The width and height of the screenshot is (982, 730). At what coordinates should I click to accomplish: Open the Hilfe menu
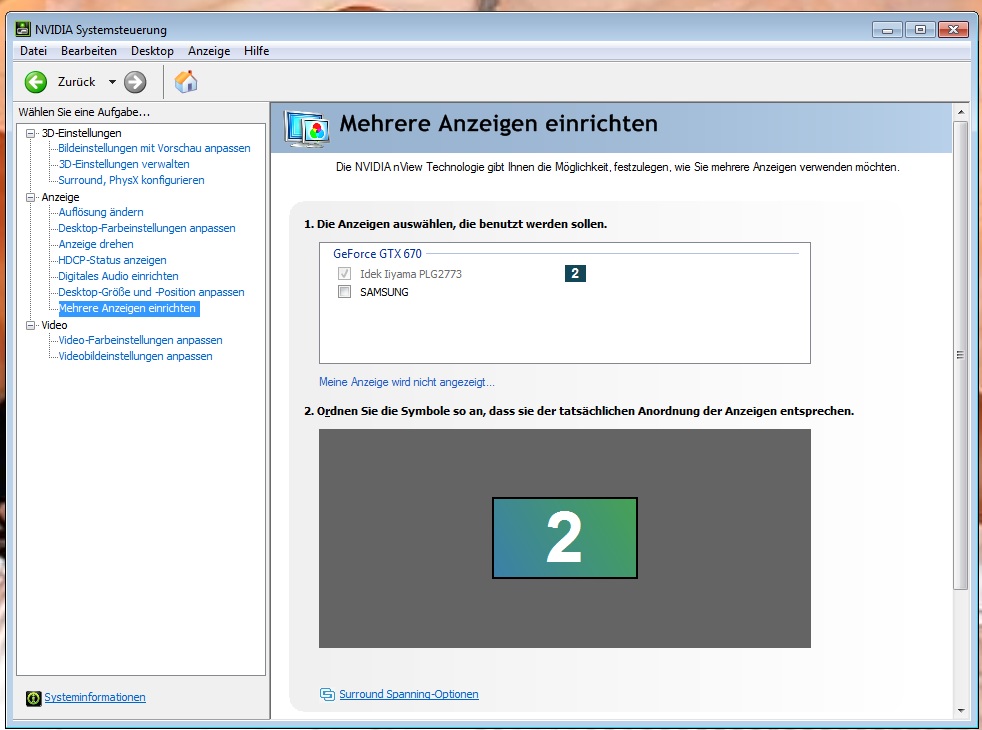pos(256,51)
